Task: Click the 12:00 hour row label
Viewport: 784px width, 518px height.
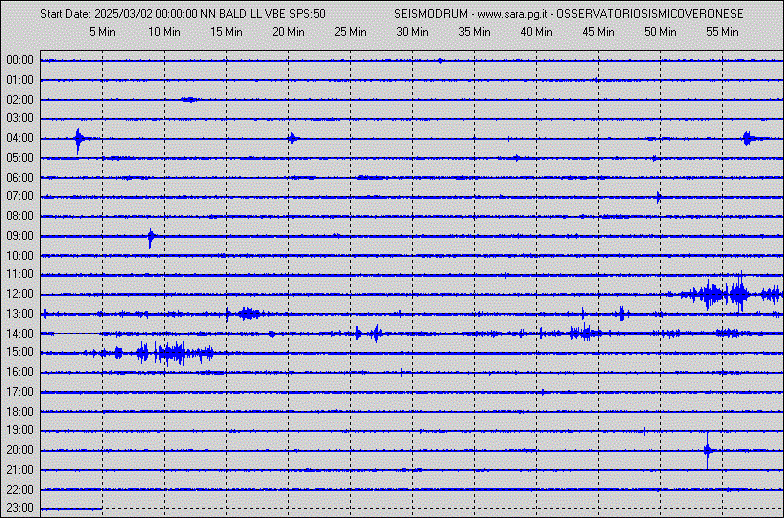Action: (x=20, y=294)
